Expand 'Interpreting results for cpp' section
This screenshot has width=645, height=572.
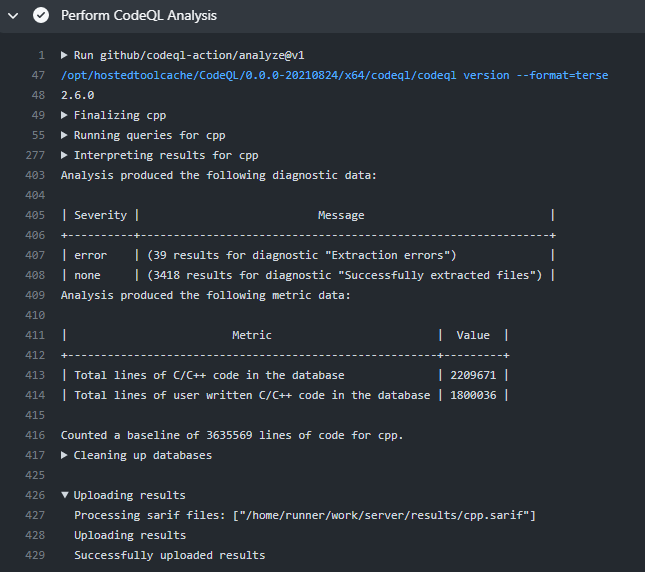pos(65,155)
